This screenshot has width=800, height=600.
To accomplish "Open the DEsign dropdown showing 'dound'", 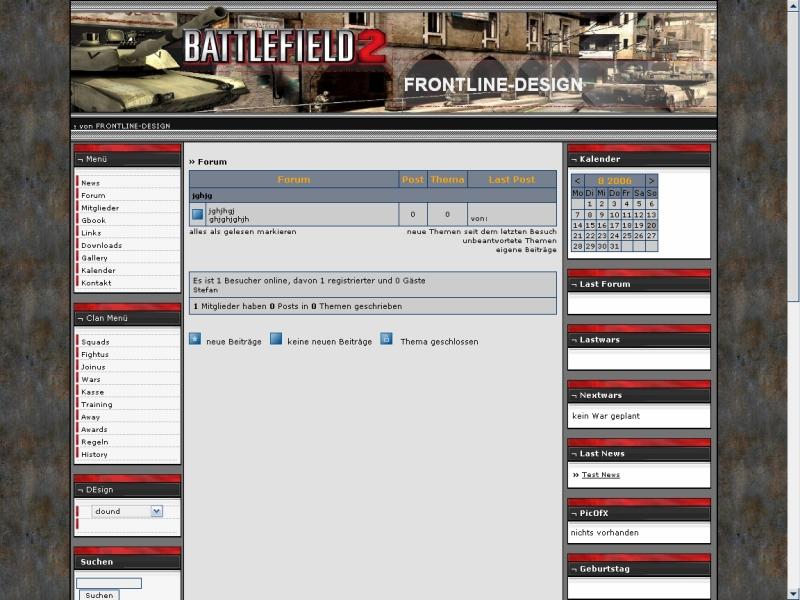I will (x=127, y=511).
